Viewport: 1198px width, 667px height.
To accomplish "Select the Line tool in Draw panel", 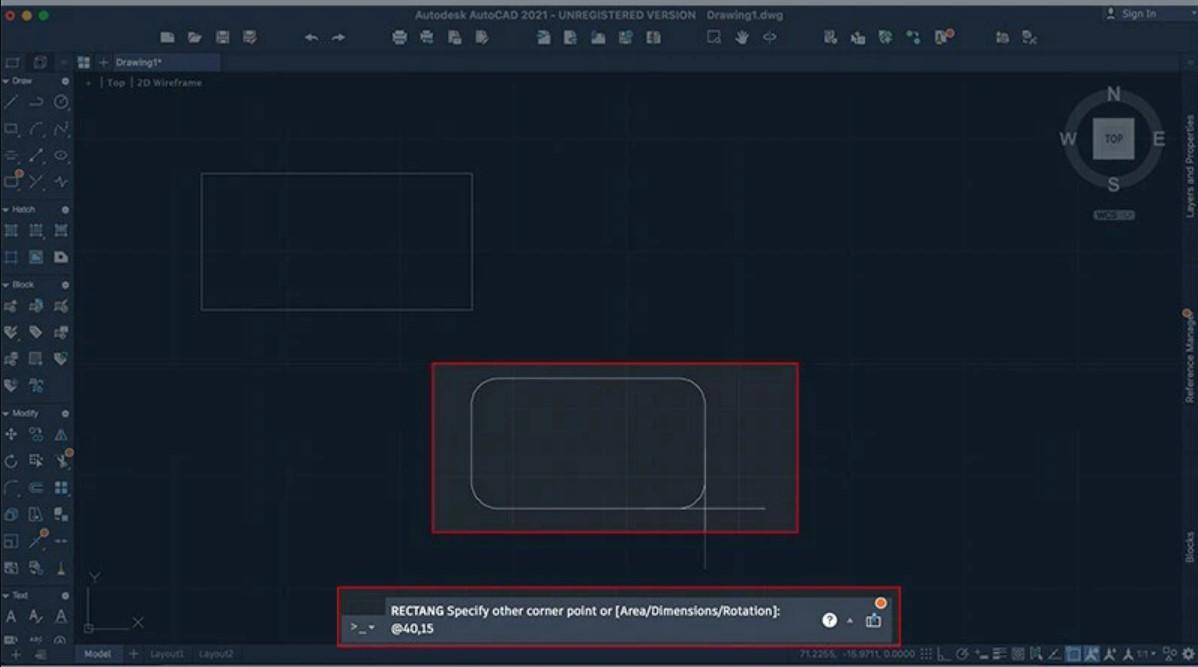I will (11, 102).
